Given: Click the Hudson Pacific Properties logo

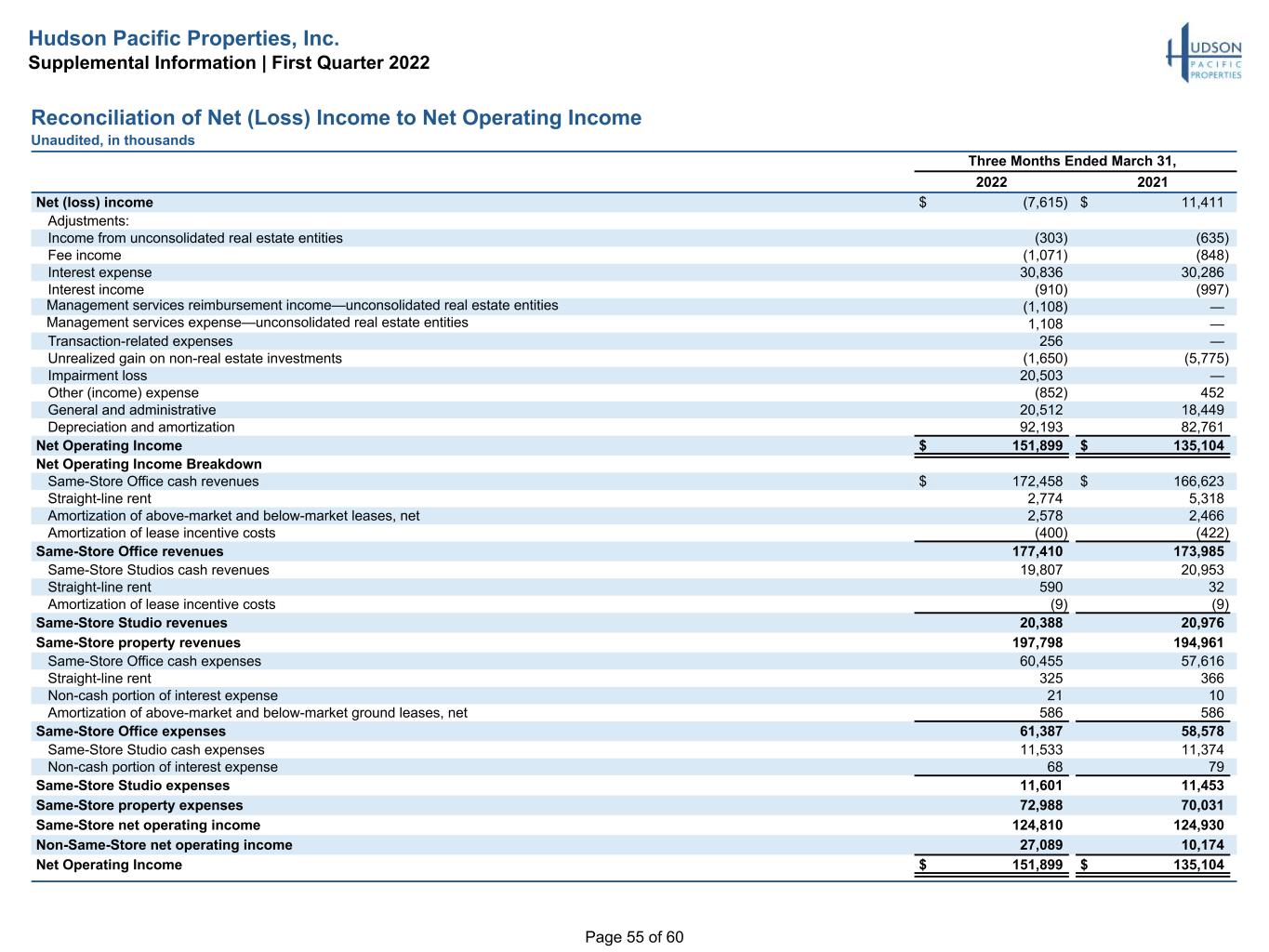Looking at the screenshot, I should point(1204,53).
